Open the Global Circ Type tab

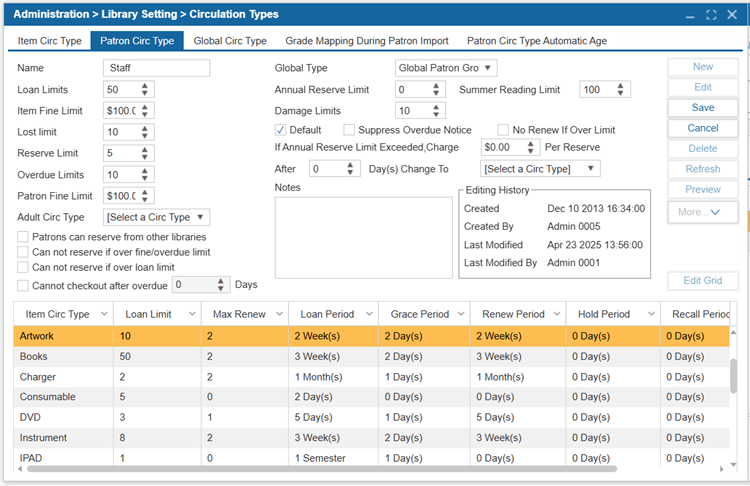230,41
